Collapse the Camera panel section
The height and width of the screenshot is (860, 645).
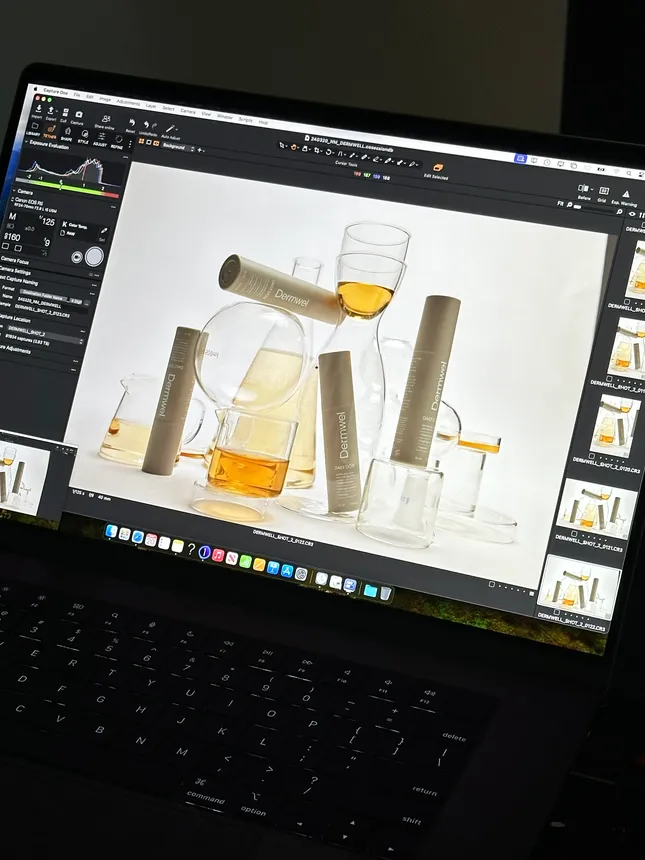(14, 191)
